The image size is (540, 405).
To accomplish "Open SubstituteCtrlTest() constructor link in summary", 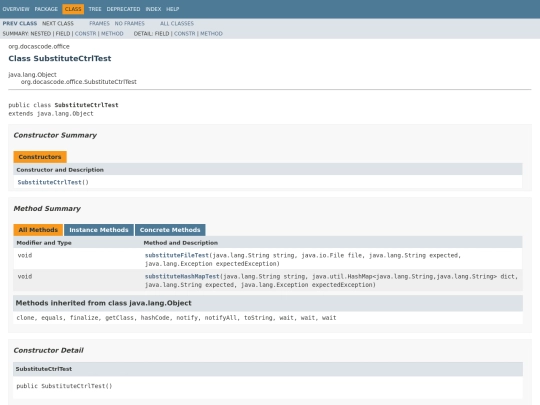I will [53, 182].
